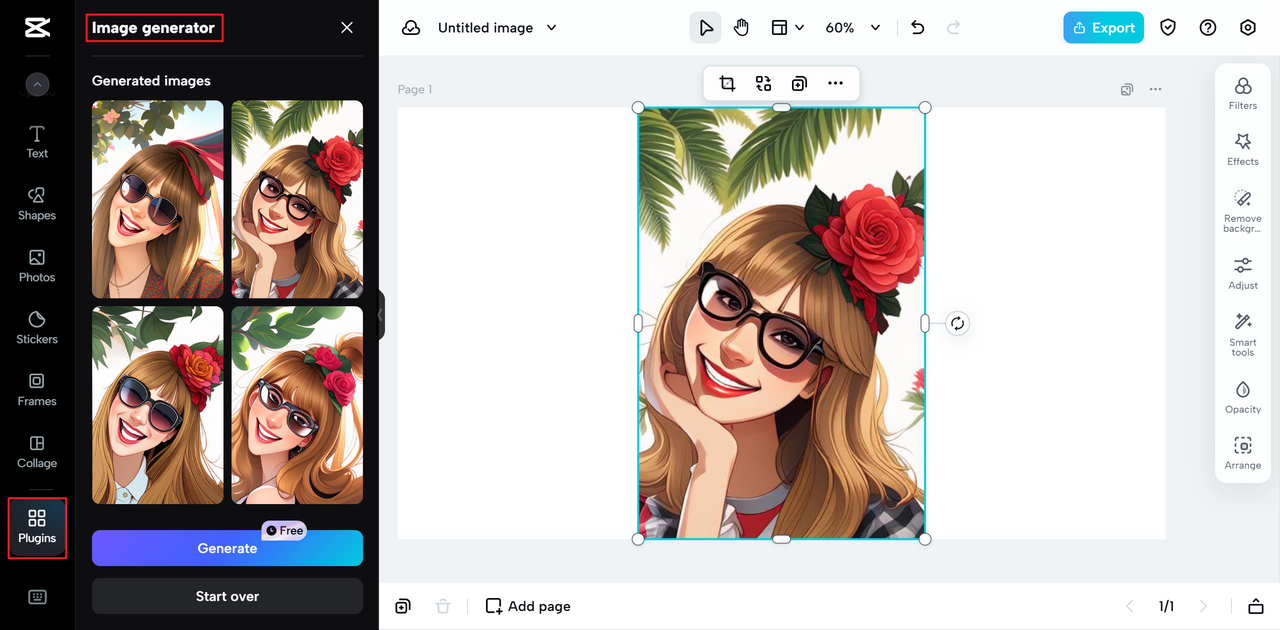Select generated image with ponytail and roses
Screen dimensions: 1280x630
click(x=297, y=405)
